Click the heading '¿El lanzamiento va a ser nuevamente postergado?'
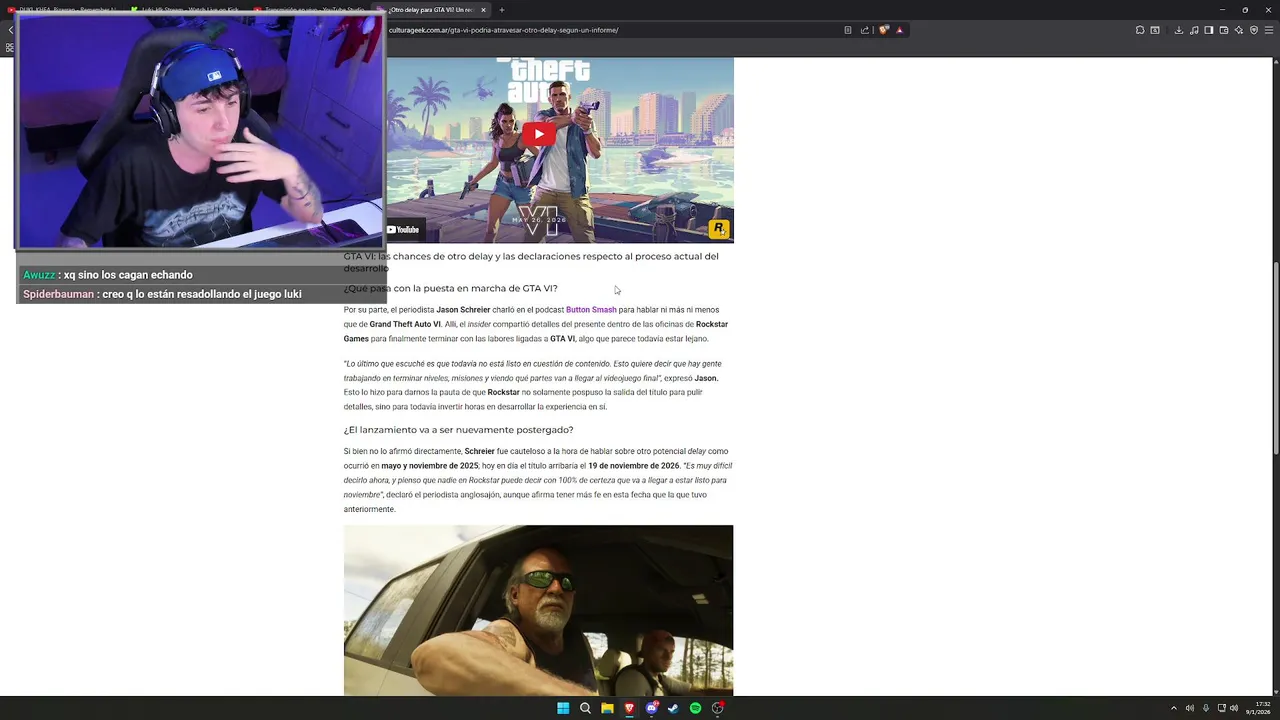 point(458,430)
